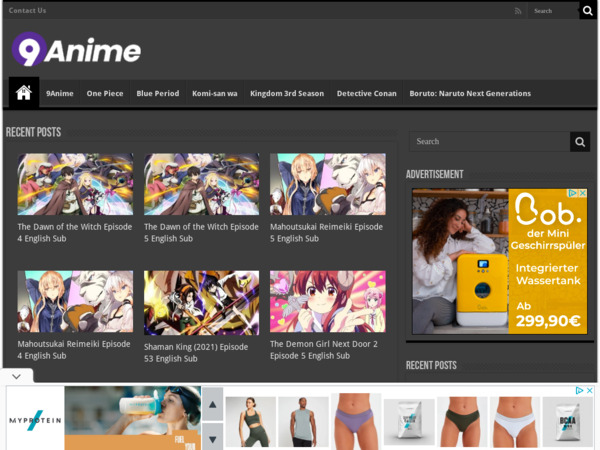
Task: Click the Myprotein logo in banner
Action: [x=35, y=420]
